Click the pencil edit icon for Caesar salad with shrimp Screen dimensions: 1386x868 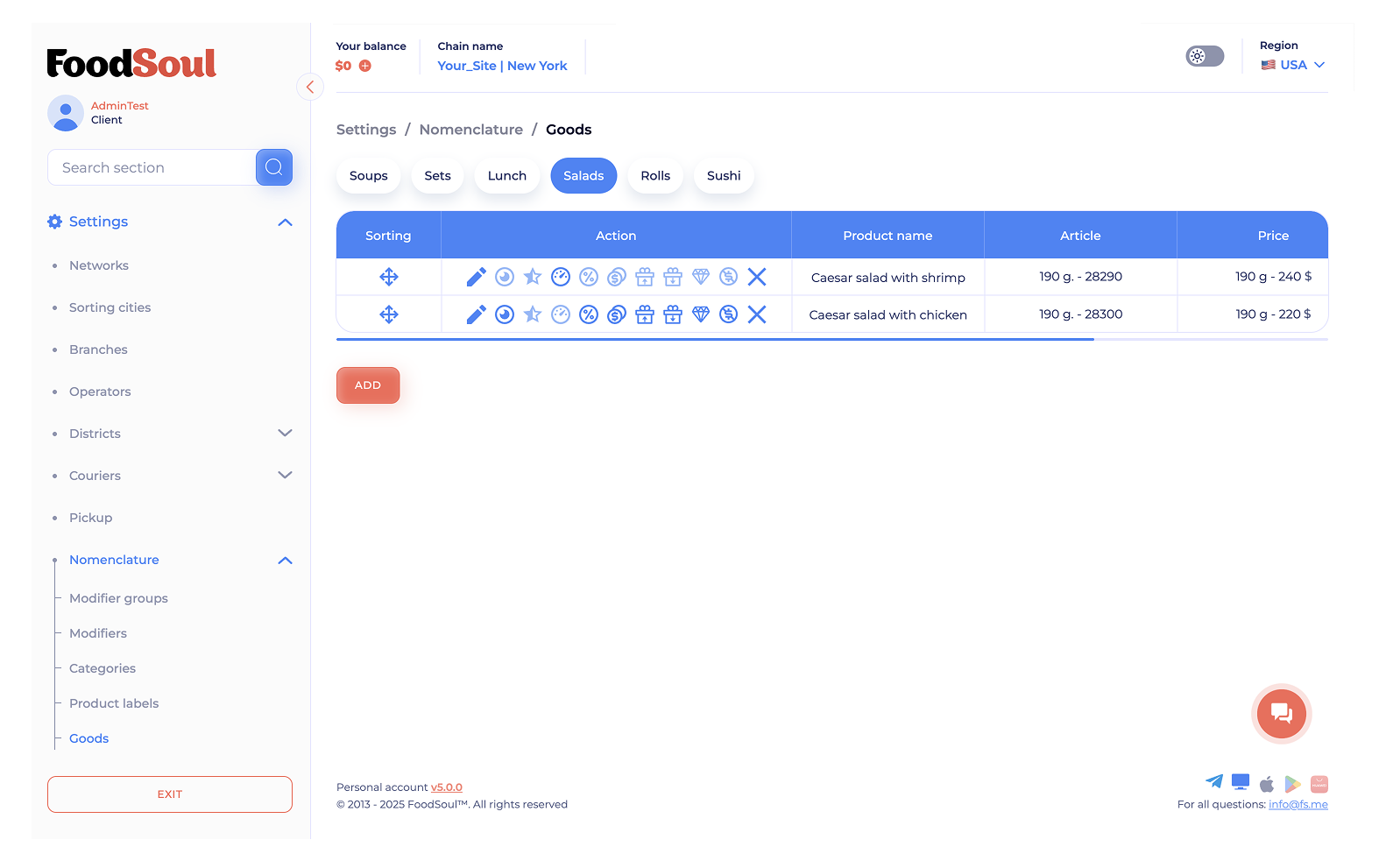[476, 278]
